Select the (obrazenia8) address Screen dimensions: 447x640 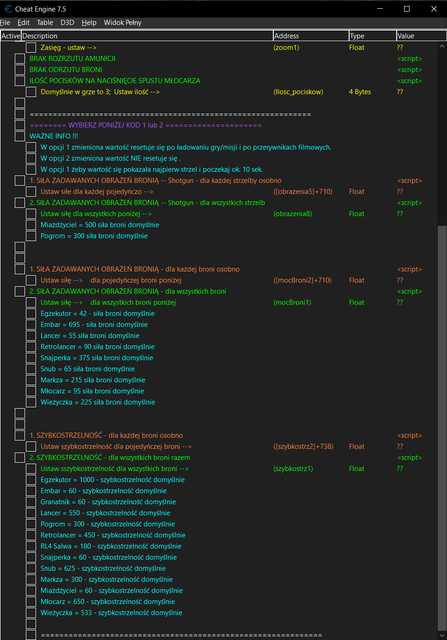[293, 214]
